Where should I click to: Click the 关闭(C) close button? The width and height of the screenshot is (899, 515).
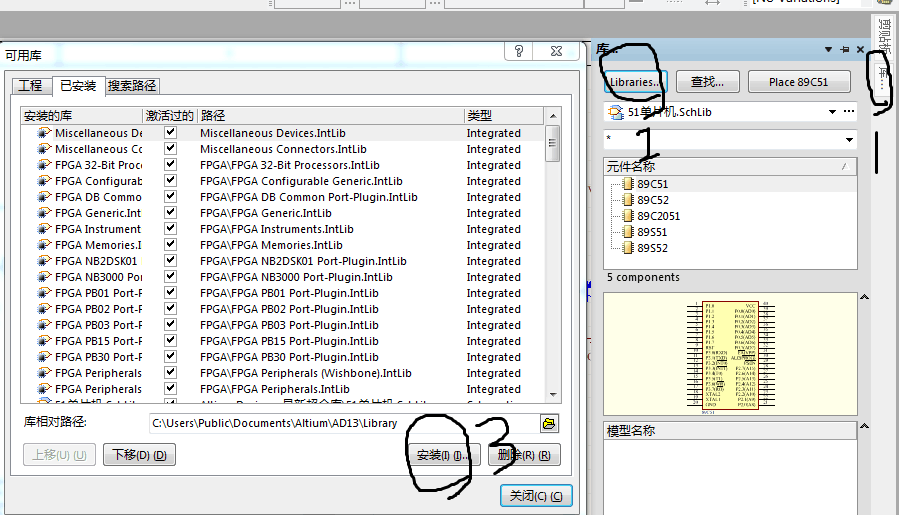536,496
